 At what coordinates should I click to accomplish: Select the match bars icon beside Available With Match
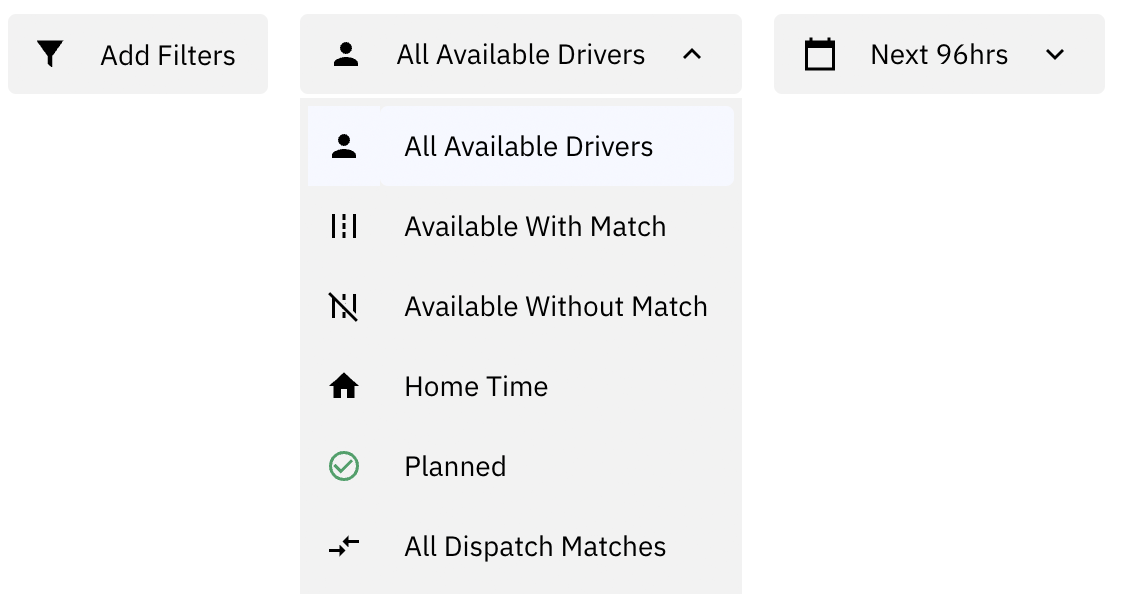[344, 226]
